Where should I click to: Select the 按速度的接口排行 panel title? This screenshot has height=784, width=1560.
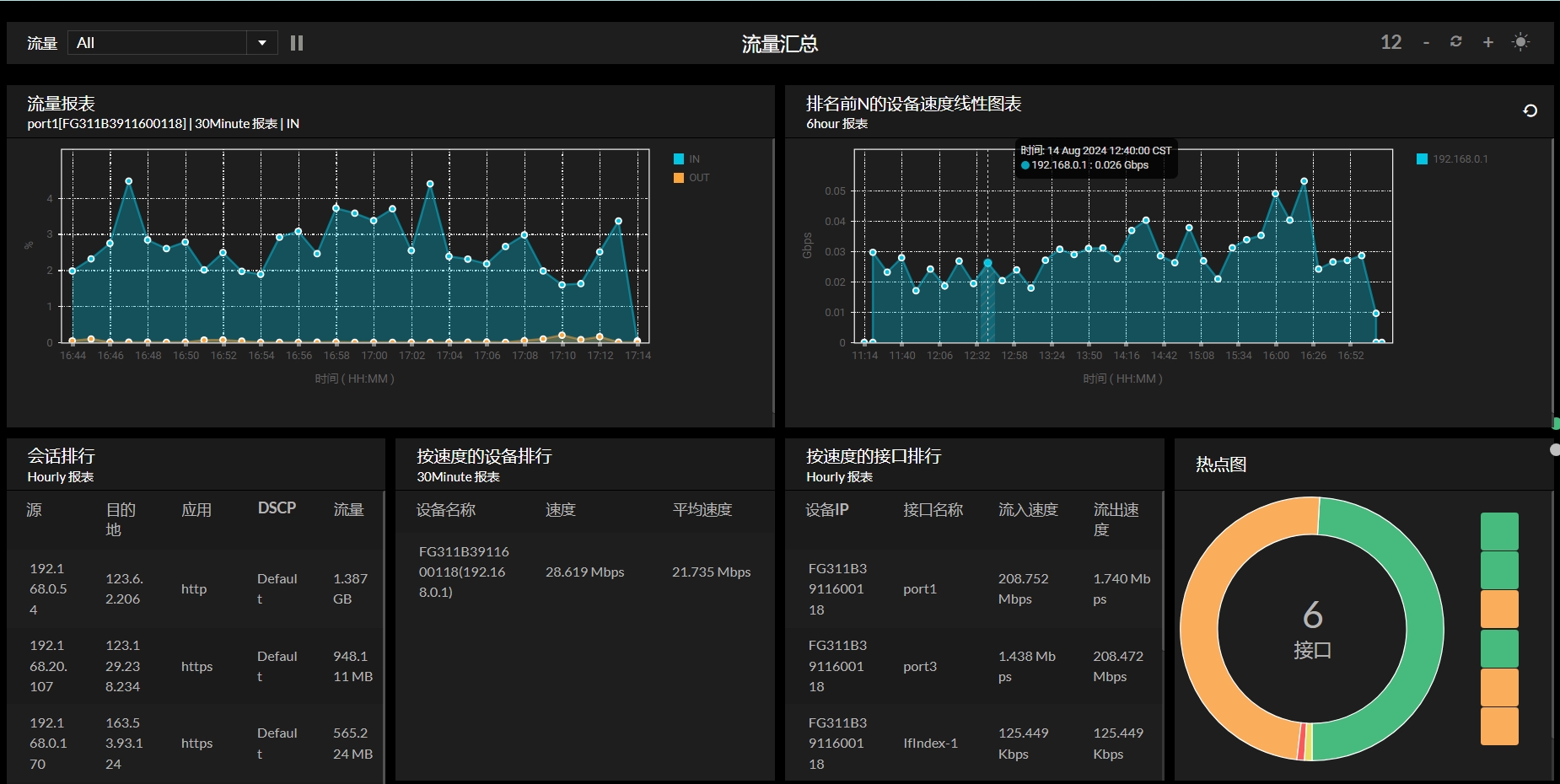click(874, 456)
